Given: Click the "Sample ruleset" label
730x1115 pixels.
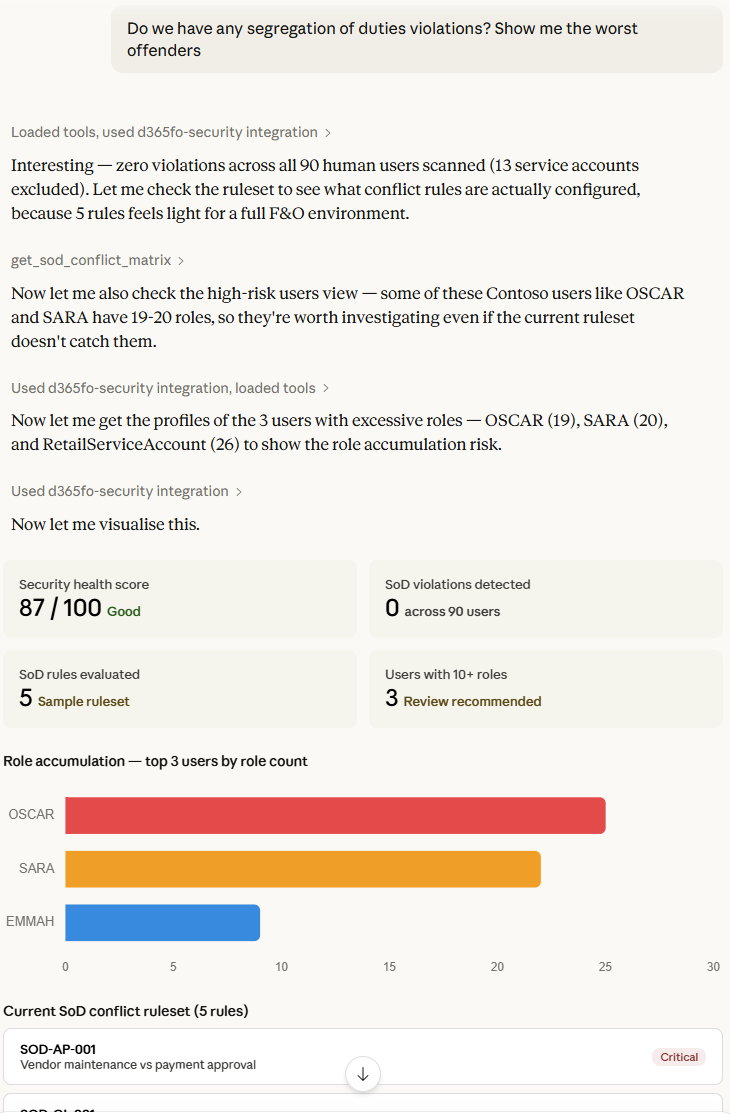Looking at the screenshot, I should pos(83,702).
